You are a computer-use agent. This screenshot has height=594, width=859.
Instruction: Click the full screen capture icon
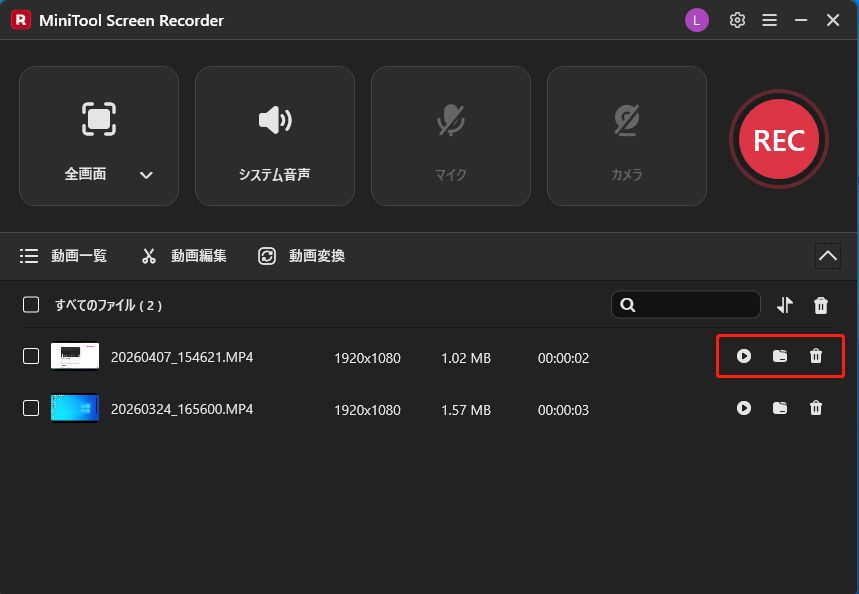(x=99, y=119)
